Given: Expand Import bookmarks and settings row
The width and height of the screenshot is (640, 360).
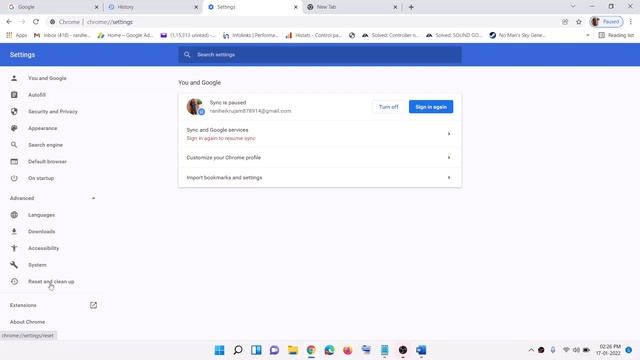Looking at the screenshot, I should pos(320,178).
